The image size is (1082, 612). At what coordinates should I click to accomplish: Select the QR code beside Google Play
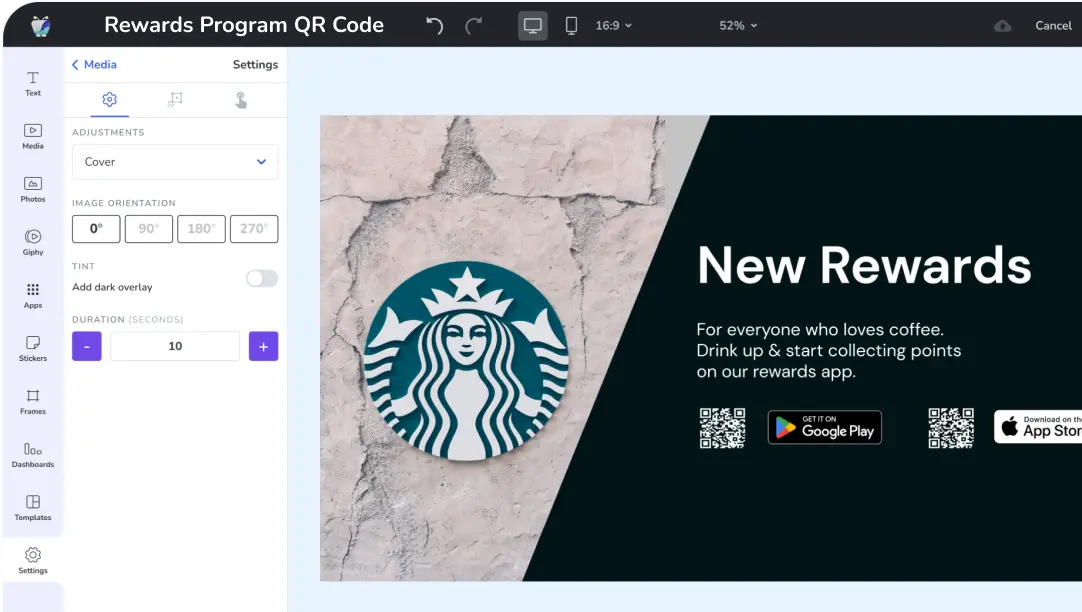tap(722, 428)
